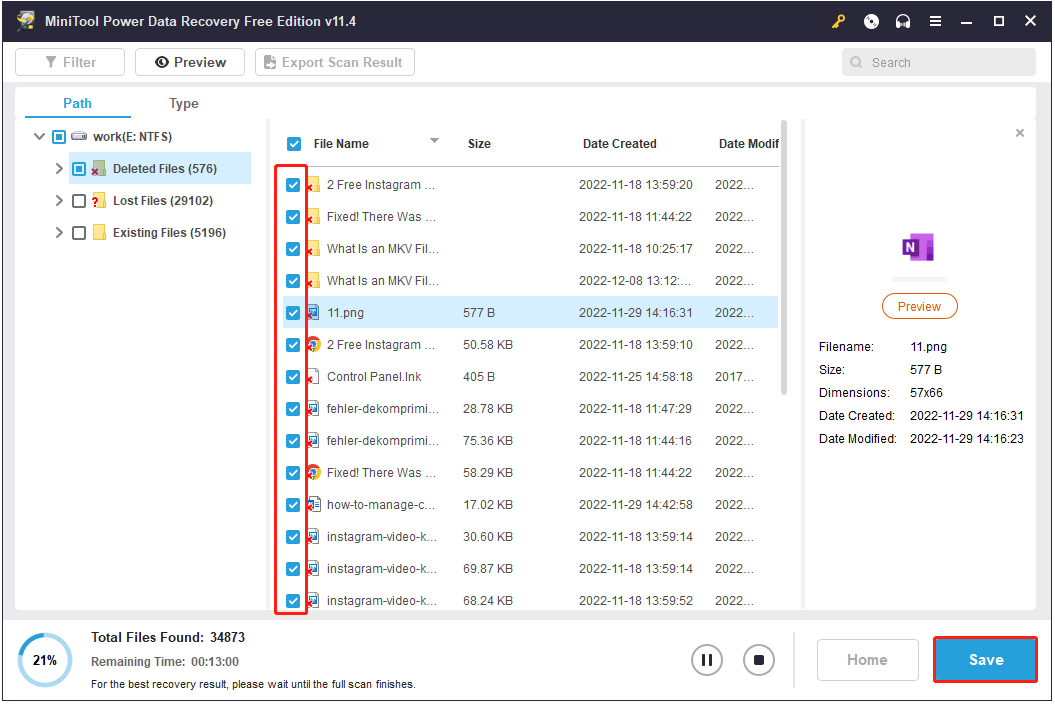Click the 21% scan progress circle
The width and height of the screenshot is (1055, 704).
pyautogui.click(x=44, y=660)
